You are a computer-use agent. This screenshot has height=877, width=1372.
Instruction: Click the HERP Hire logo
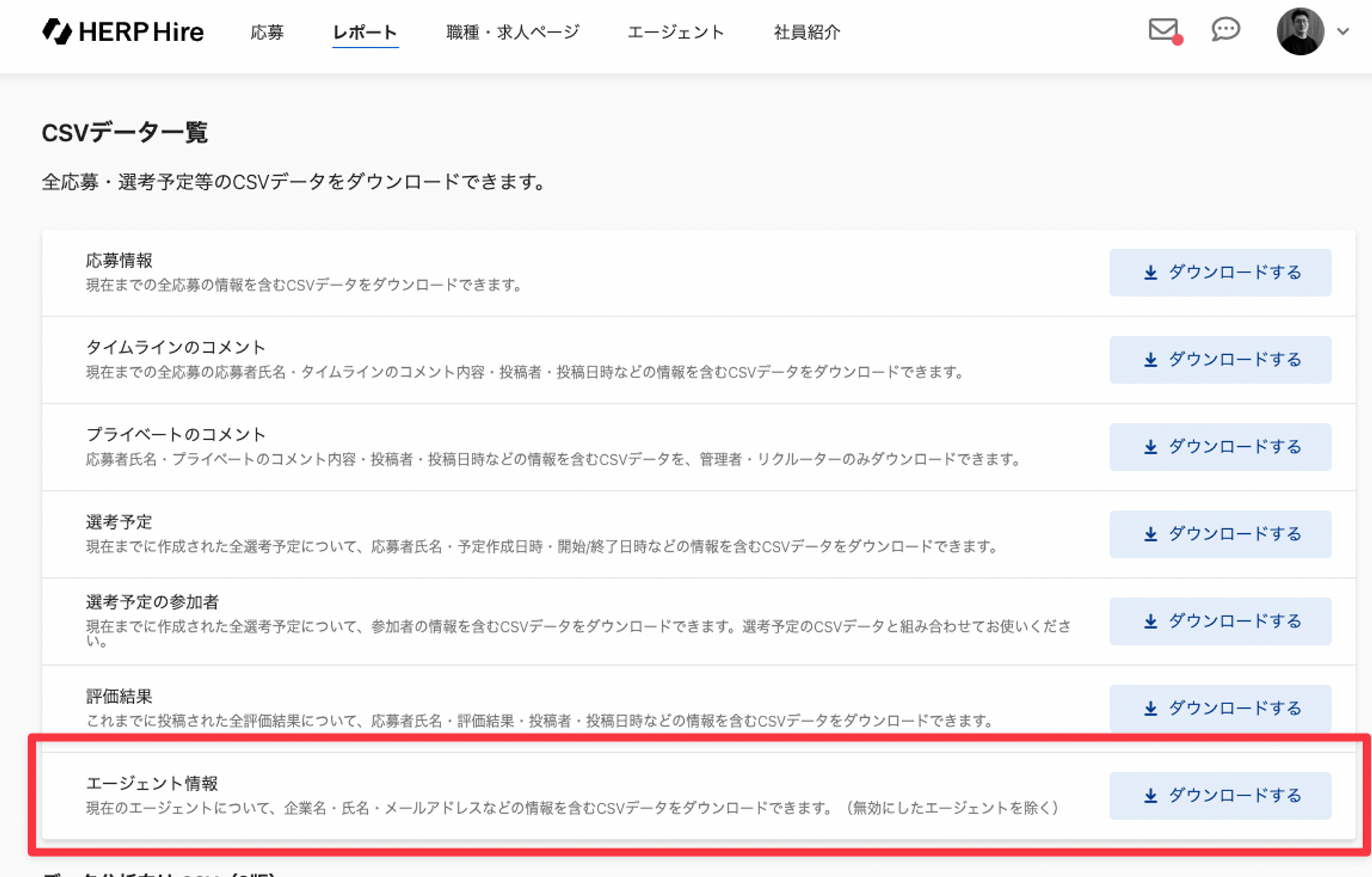[x=123, y=32]
